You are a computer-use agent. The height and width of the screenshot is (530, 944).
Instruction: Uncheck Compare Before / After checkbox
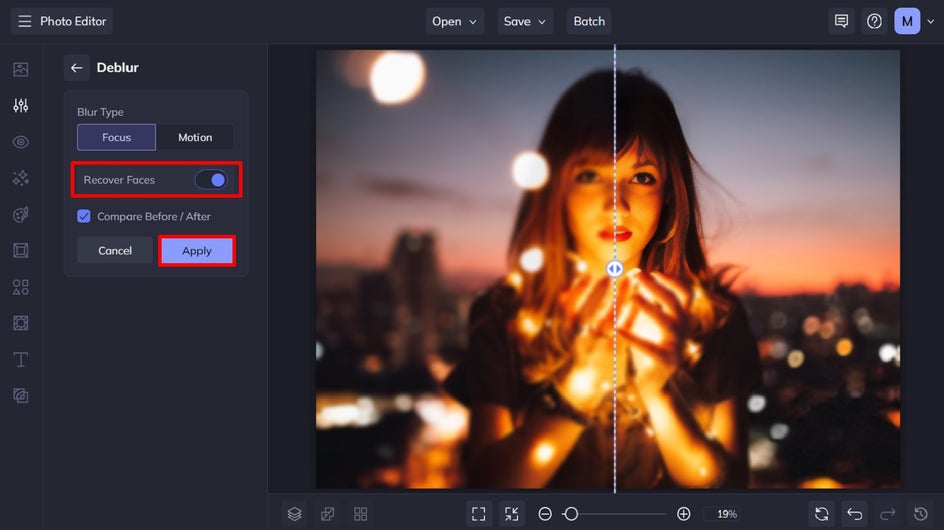pos(84,216)
